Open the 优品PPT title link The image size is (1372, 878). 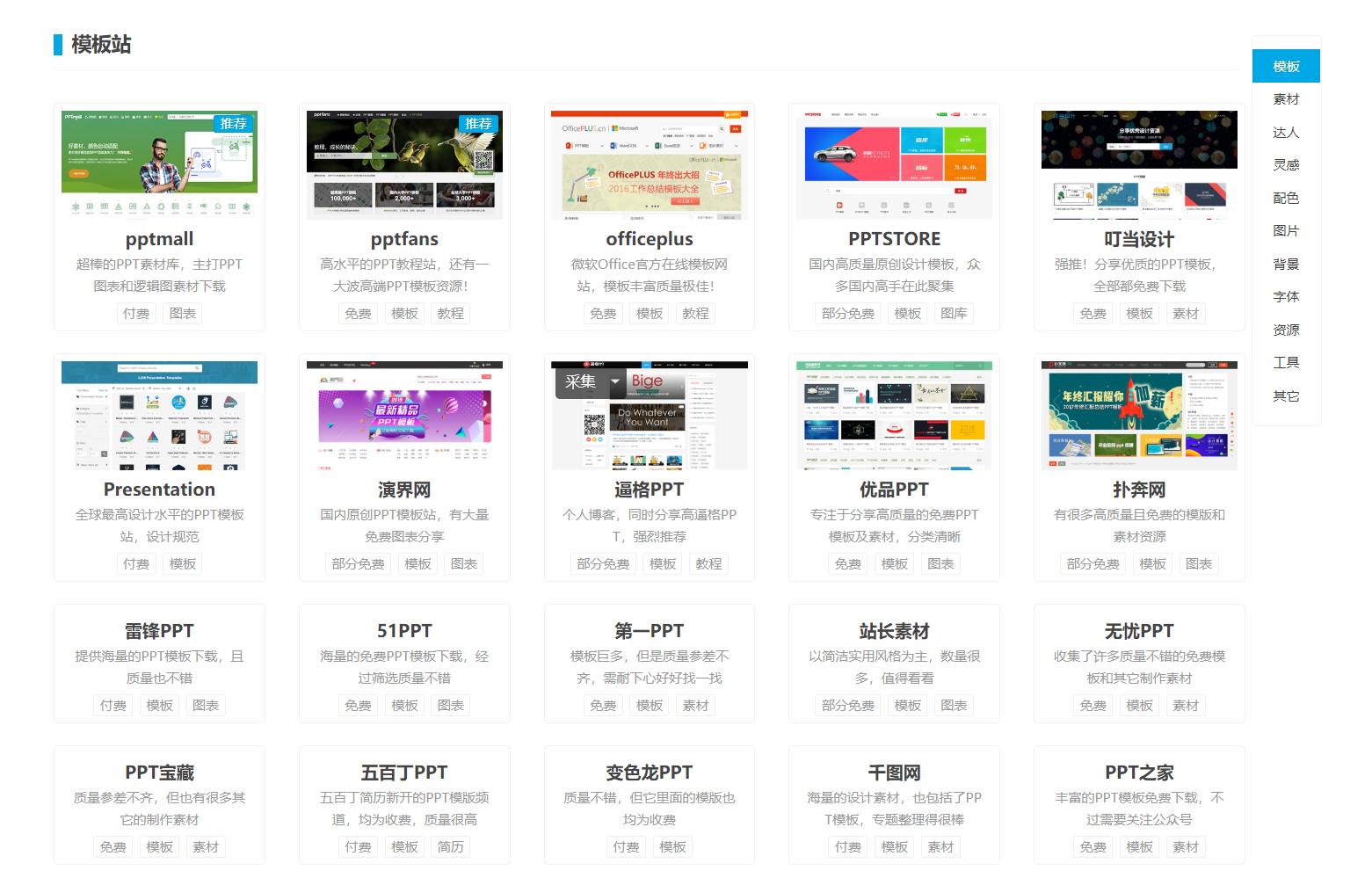click(894, 490)
